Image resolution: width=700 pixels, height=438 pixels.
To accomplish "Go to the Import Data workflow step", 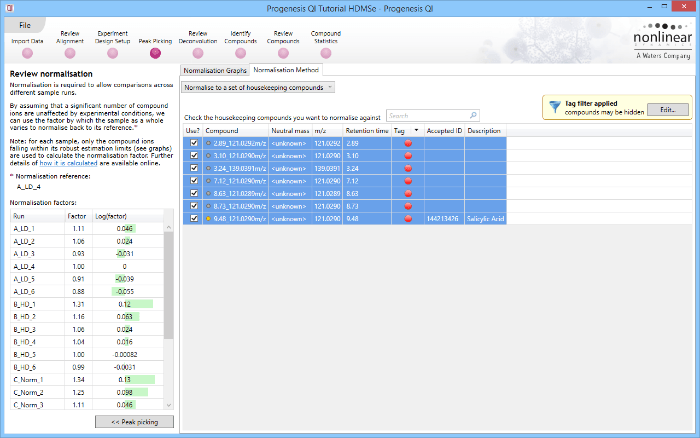I will pyautogui.click(x=27, y=53).
